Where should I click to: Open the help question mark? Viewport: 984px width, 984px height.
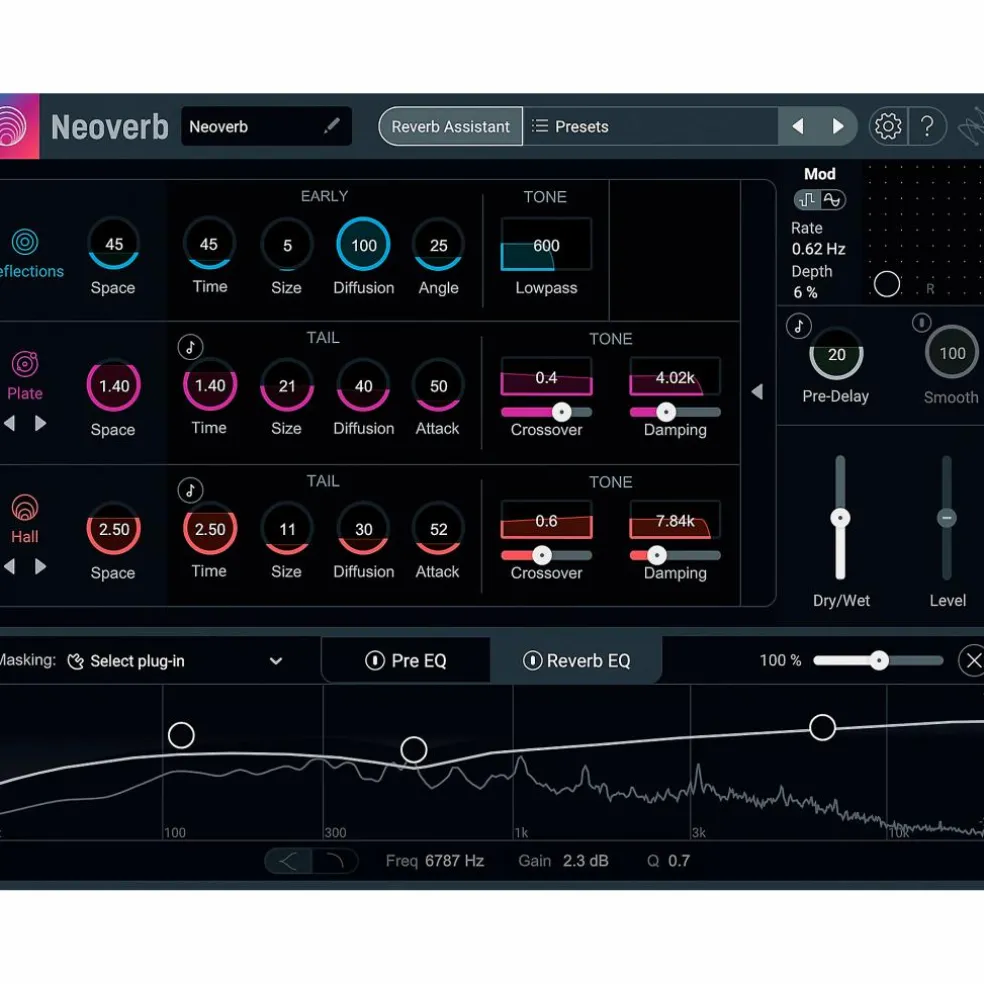(x=927, y=126)
